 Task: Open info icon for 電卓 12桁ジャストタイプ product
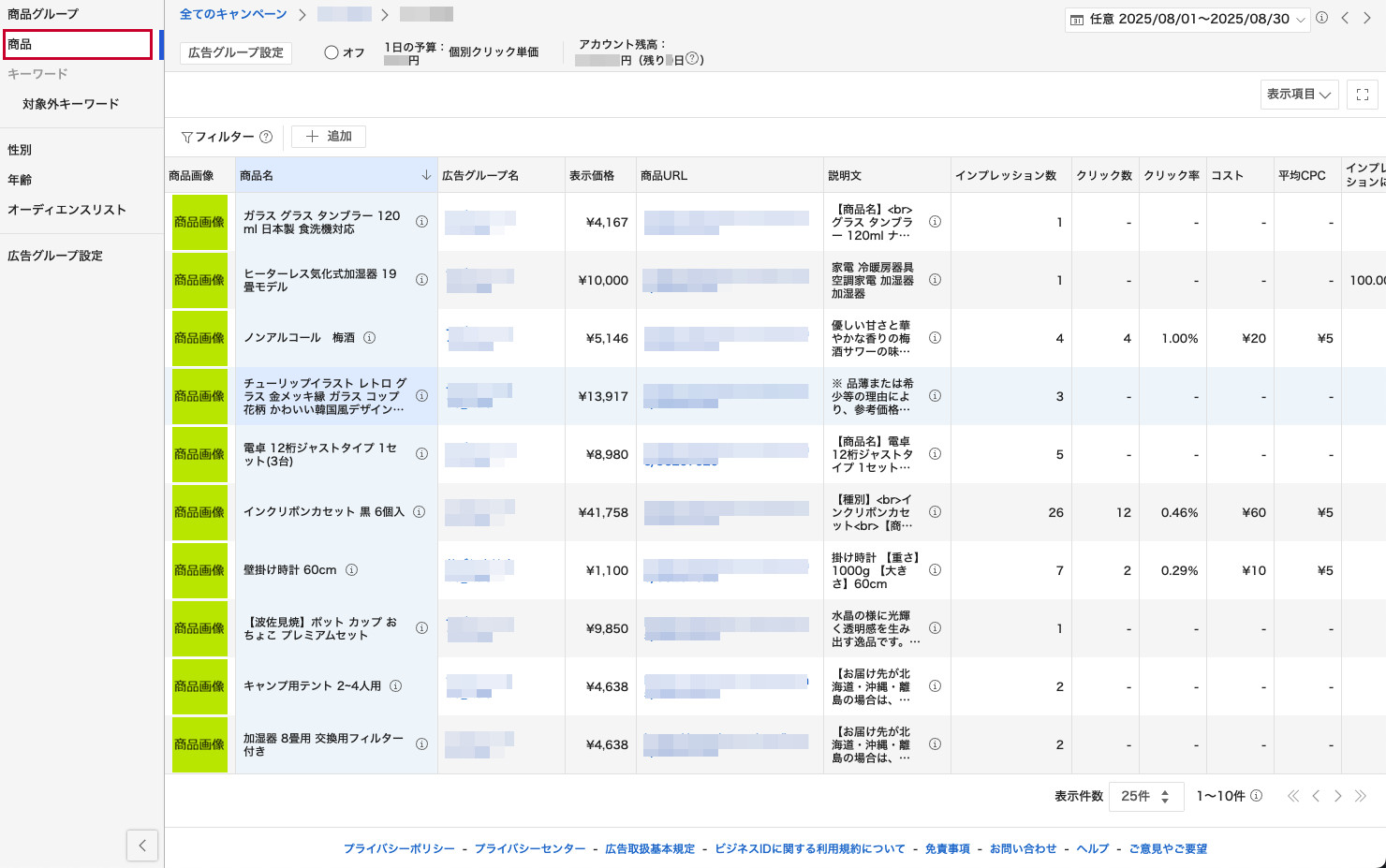pyautogui.click(x=421, y=454)
